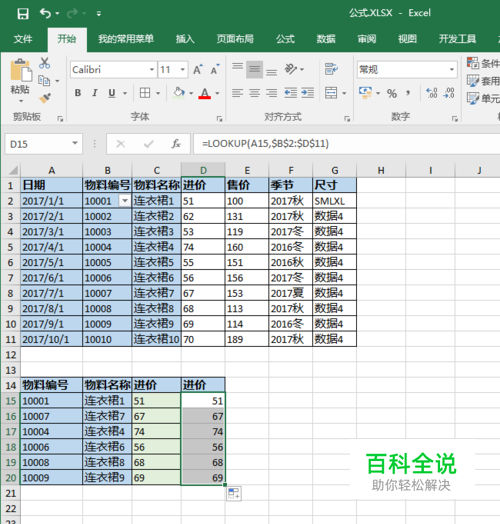Click the insert function fx button
Image resolution: width=500 pixels, height=524 pixels.
pyautogui.click(x=176, y=144)
